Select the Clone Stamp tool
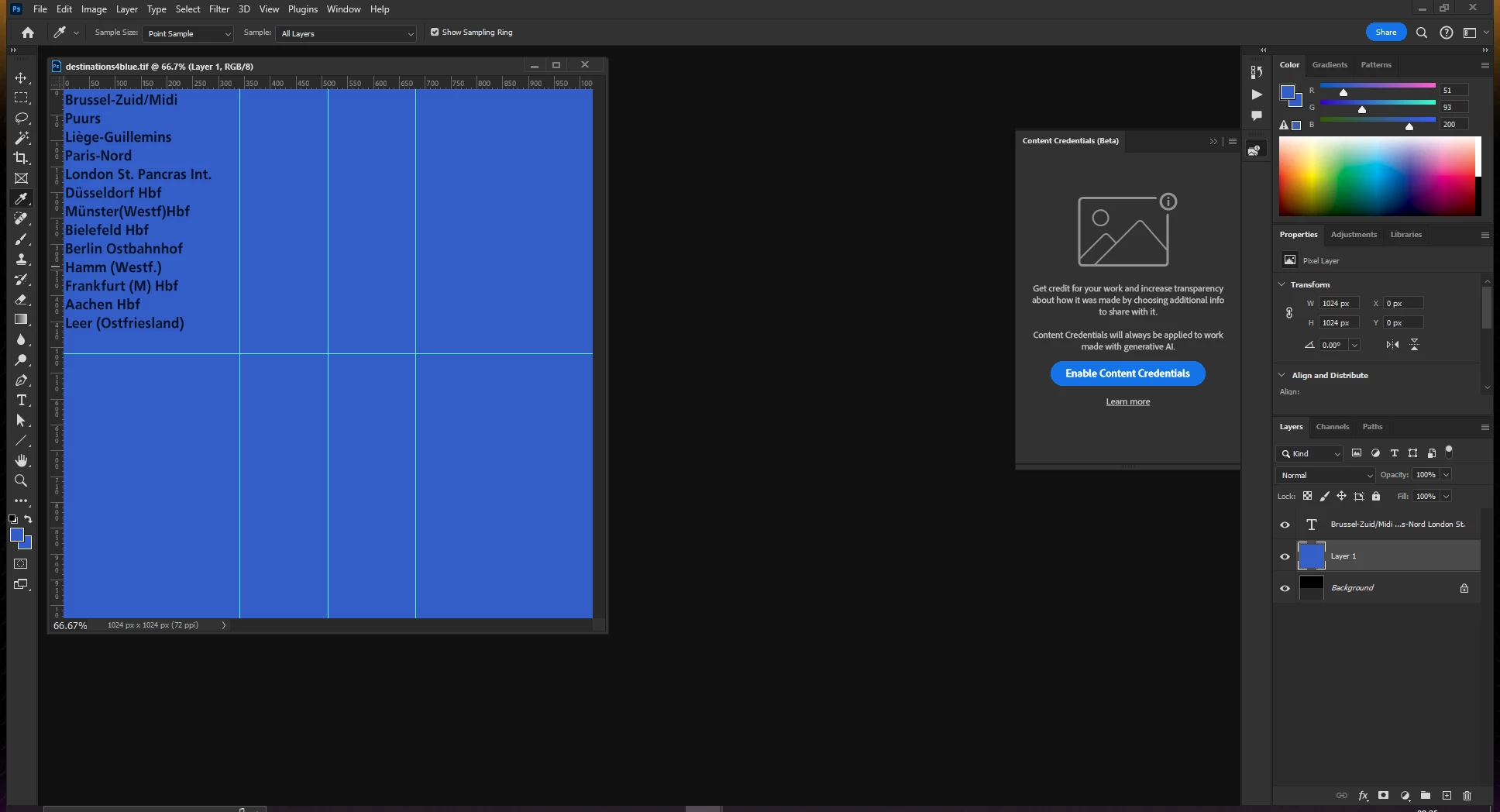Screen dimensions: 1500x812 coord(21,259)
